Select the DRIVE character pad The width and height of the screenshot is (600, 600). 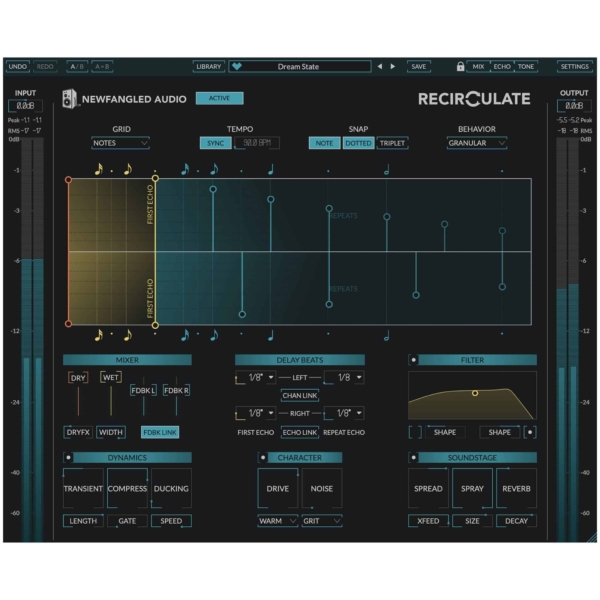[278, 488]
